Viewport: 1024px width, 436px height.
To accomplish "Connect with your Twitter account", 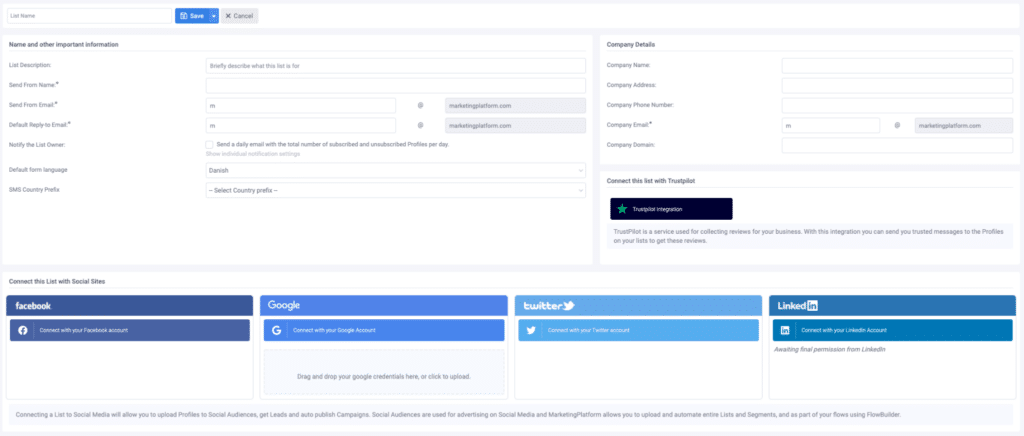I will (x=639, y=330).
